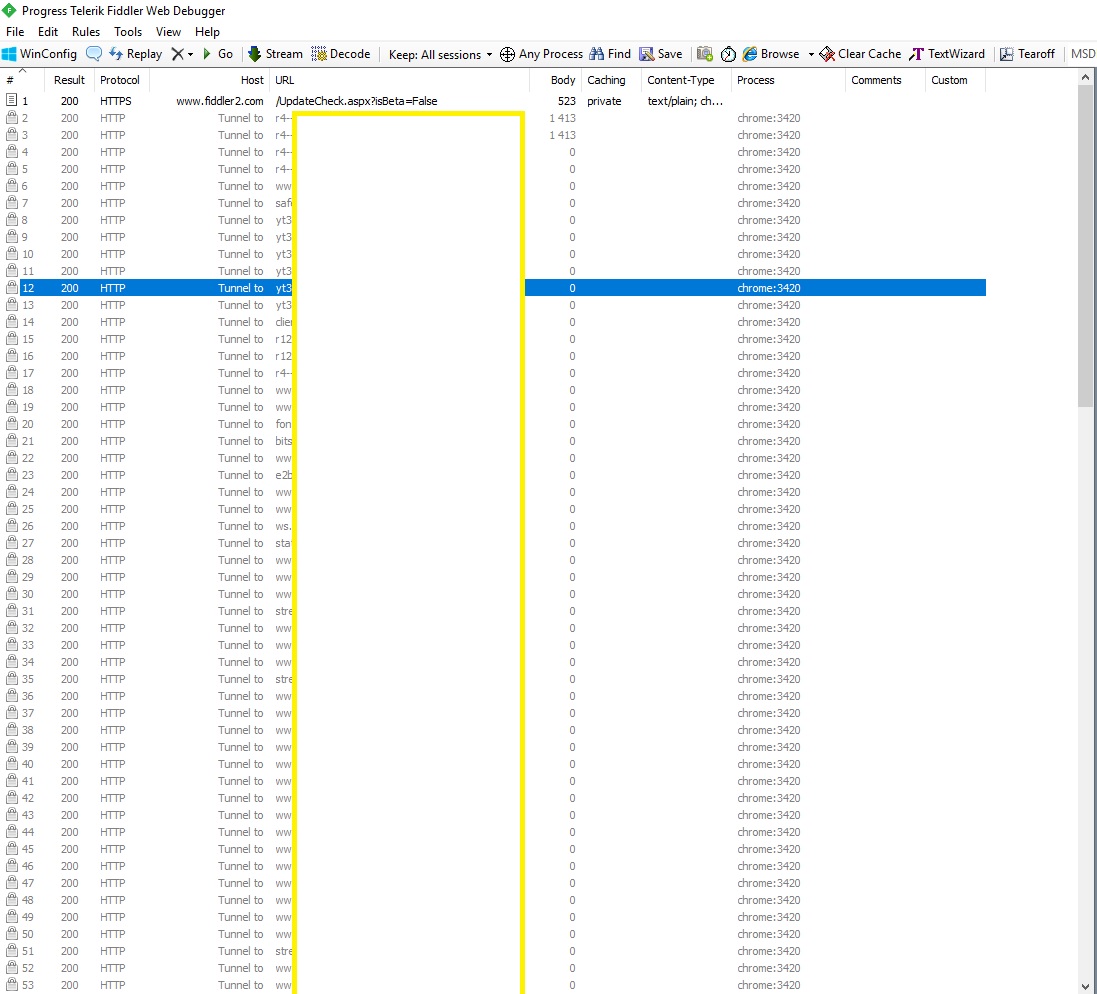The width and height of the screenshot is (1097, 994).
Task: Clear Cache using toolbar button
Action: (860, 54)
